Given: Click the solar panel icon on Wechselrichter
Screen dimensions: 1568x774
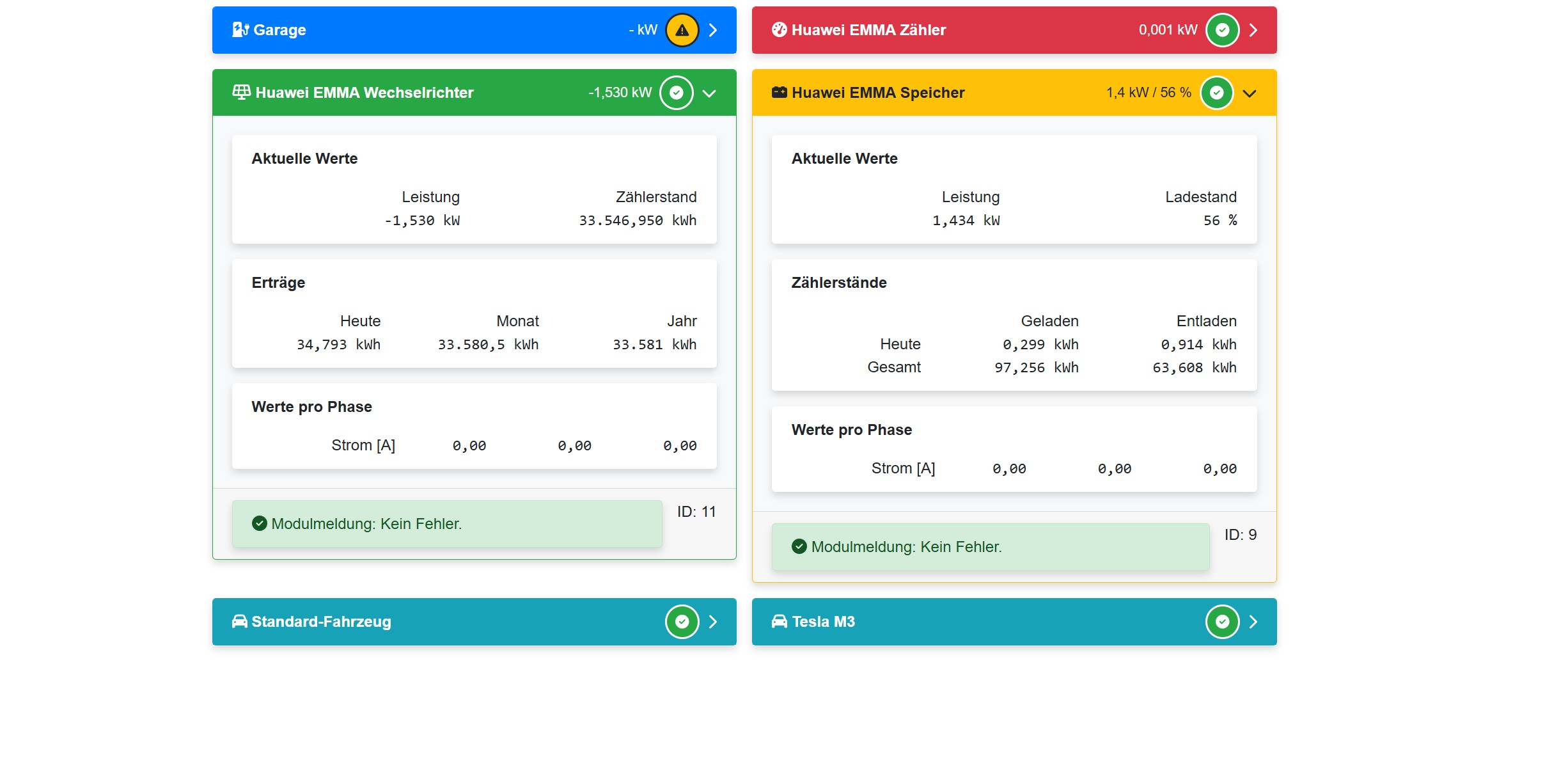Looking at the screenshot, I should pyautogui.click(x=241, y=92).
